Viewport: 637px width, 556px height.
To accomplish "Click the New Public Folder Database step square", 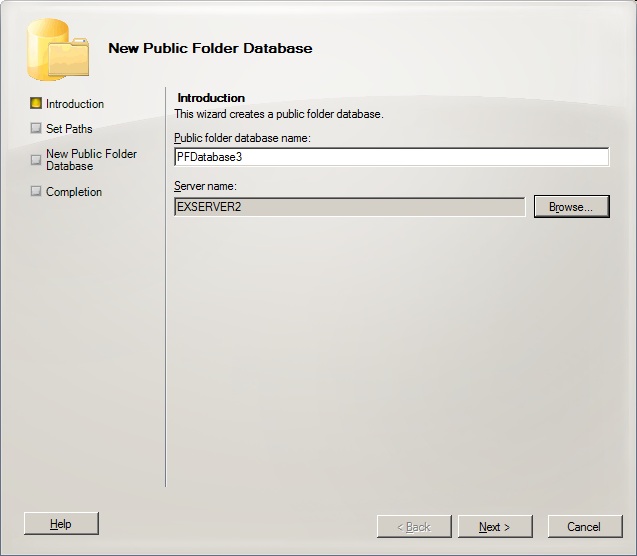I will (x=36, y=160).
